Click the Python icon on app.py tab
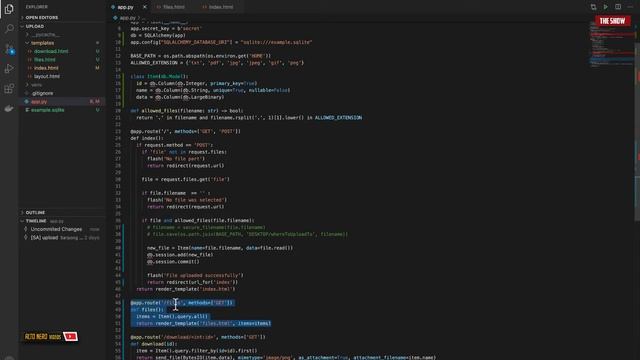640x360 pixels. tap(113, 7)
